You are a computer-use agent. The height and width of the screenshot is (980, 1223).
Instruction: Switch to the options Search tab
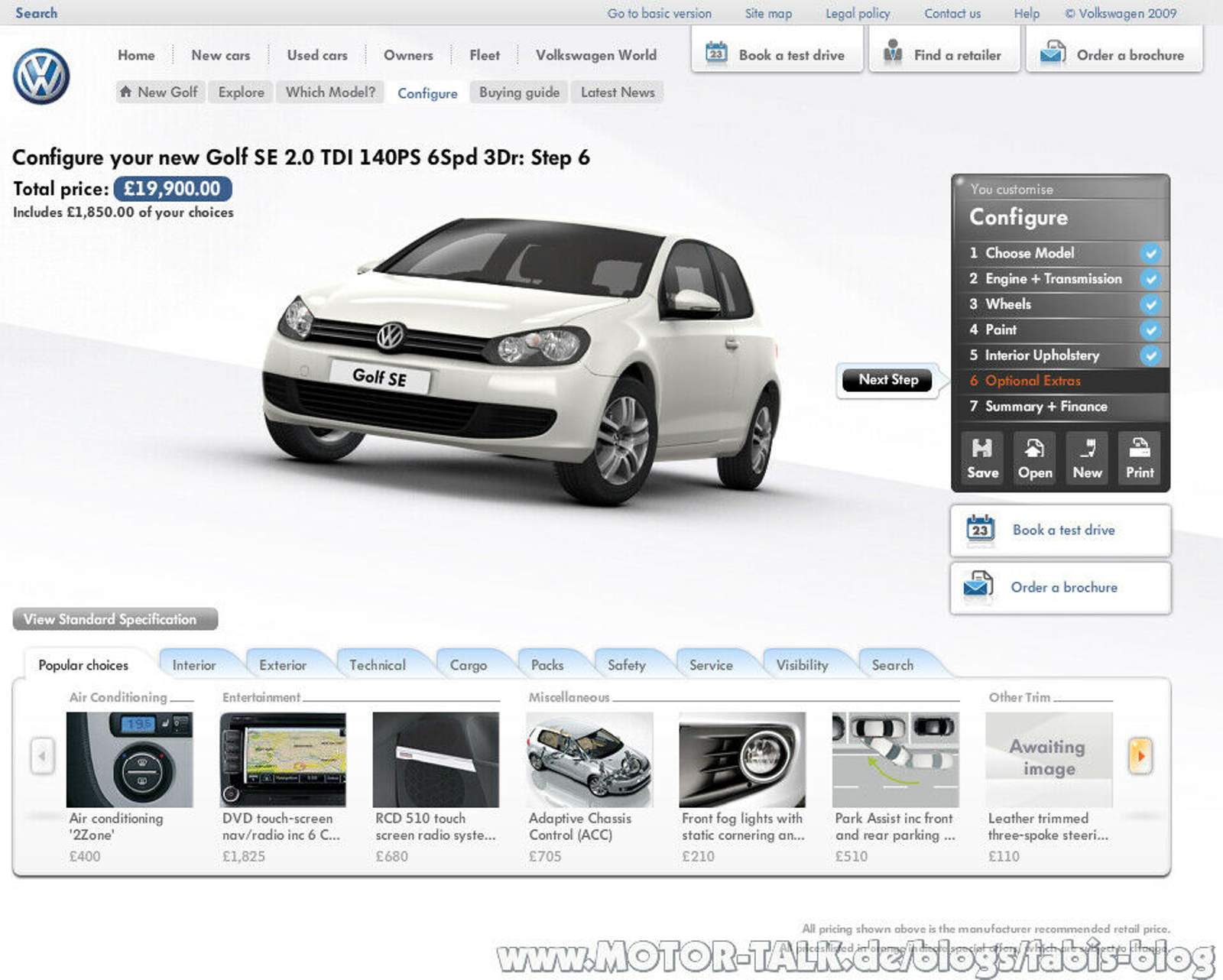(892, 665)
